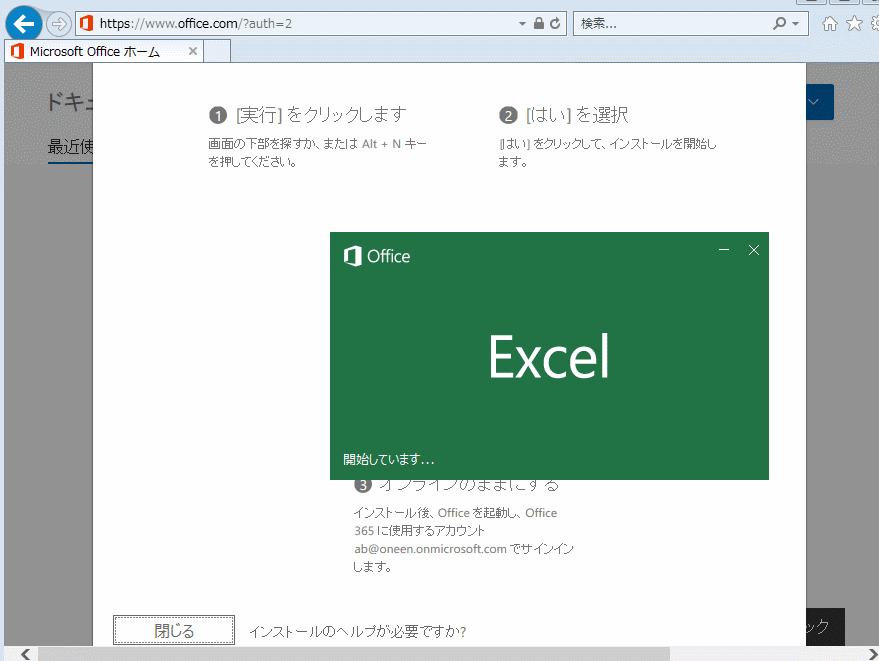Screen dimensions: 879x661
Task: Select the 最近使 tab behind the dialog
Action: pyautogui.click(x=70, y=147)
